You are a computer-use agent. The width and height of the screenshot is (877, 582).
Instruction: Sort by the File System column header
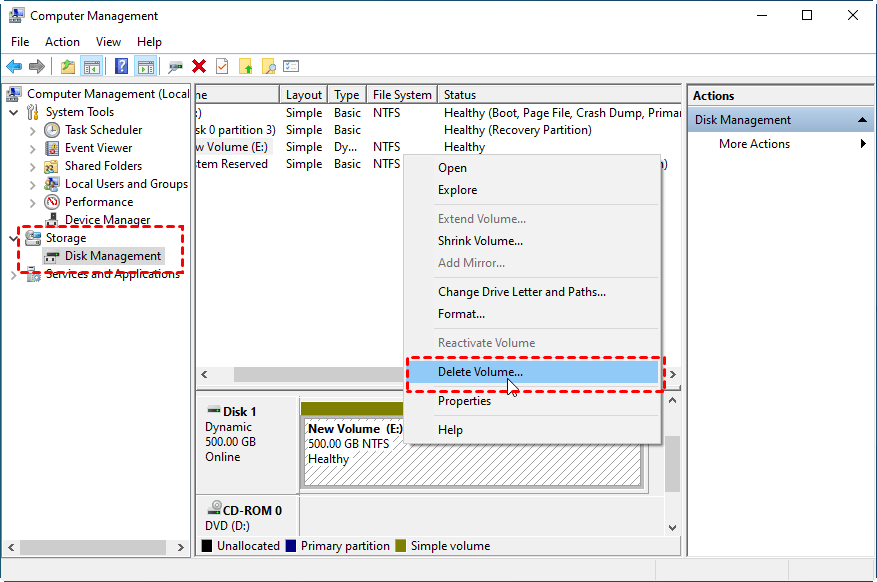402,94
